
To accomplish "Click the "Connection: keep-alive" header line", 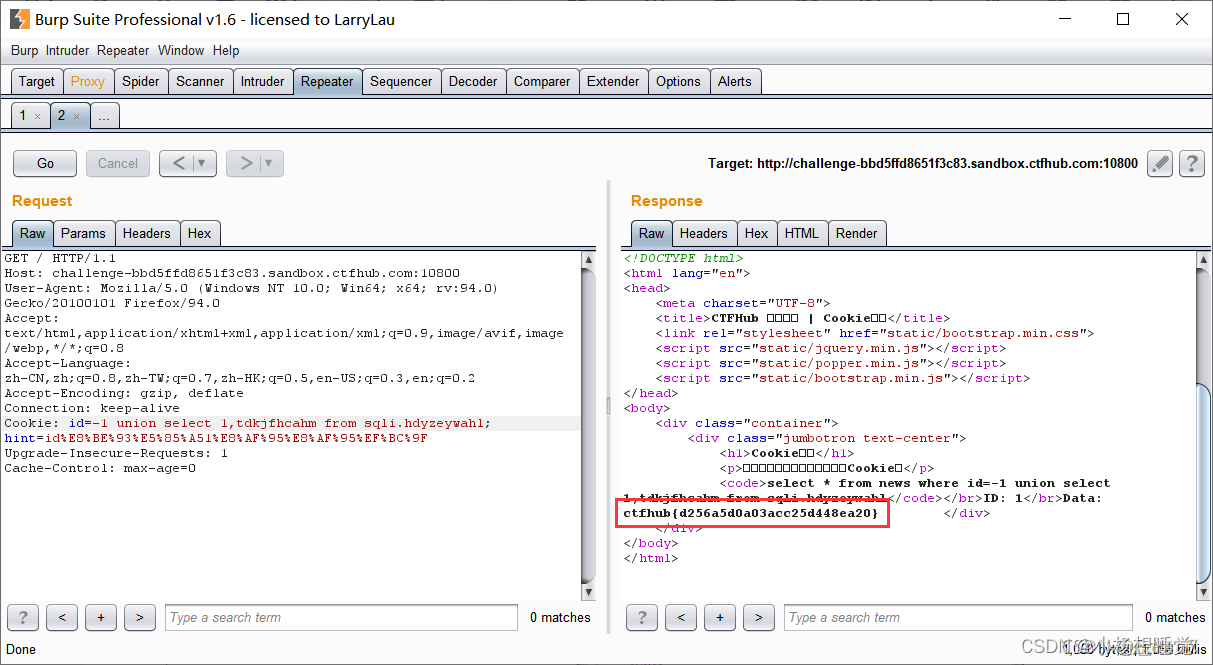I will 92,408.
